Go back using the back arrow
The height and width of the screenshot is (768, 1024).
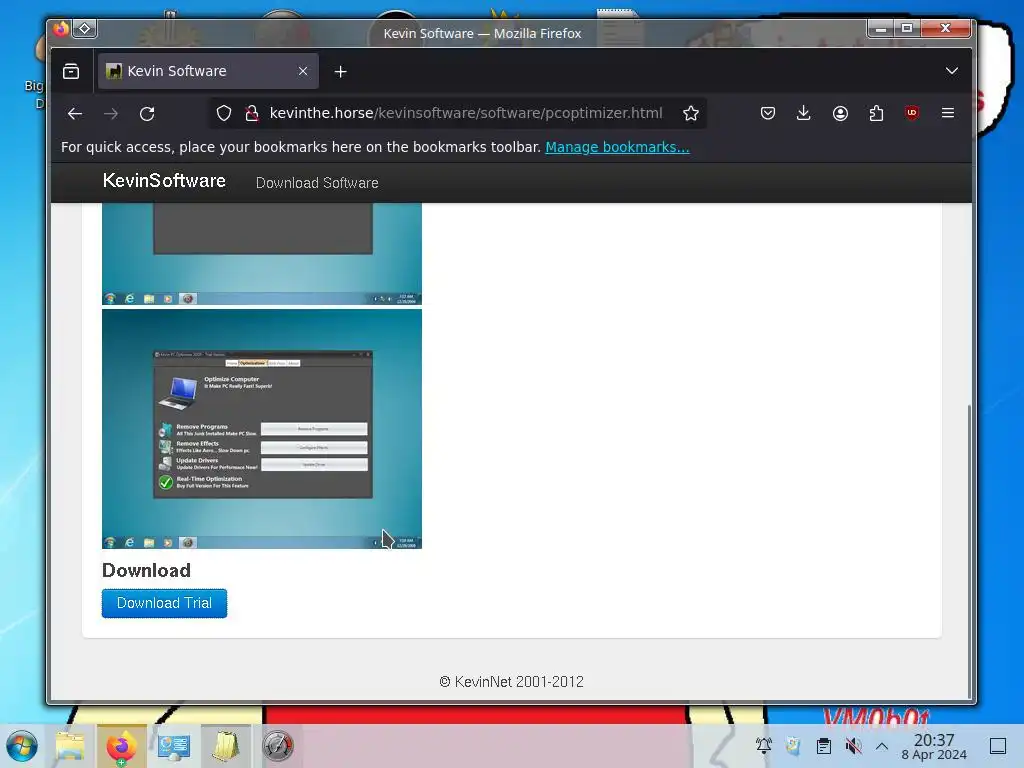(x=75, y=114)
